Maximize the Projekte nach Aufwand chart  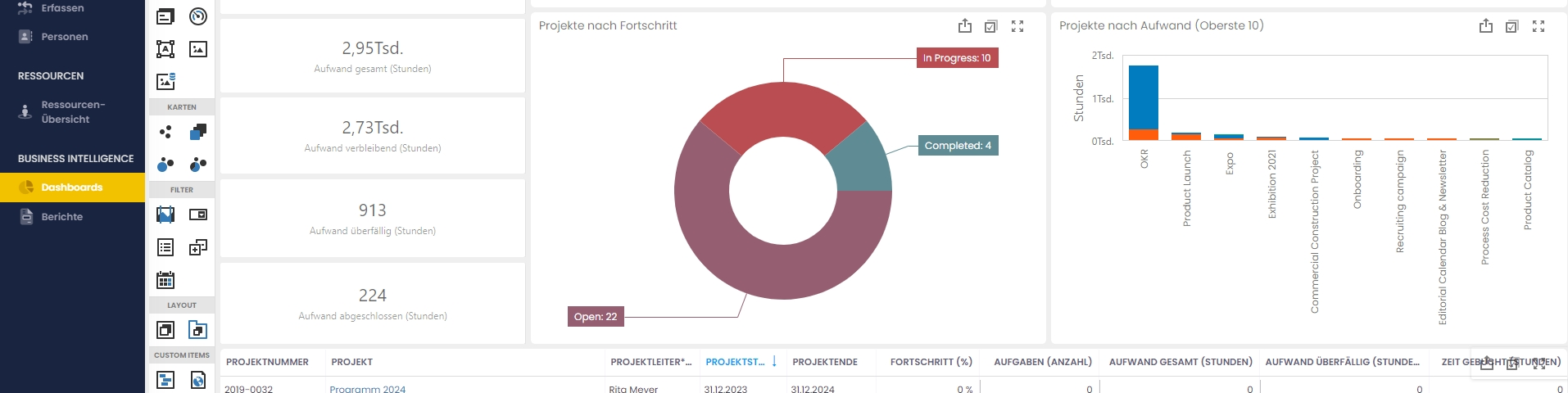pos(1539,26)
